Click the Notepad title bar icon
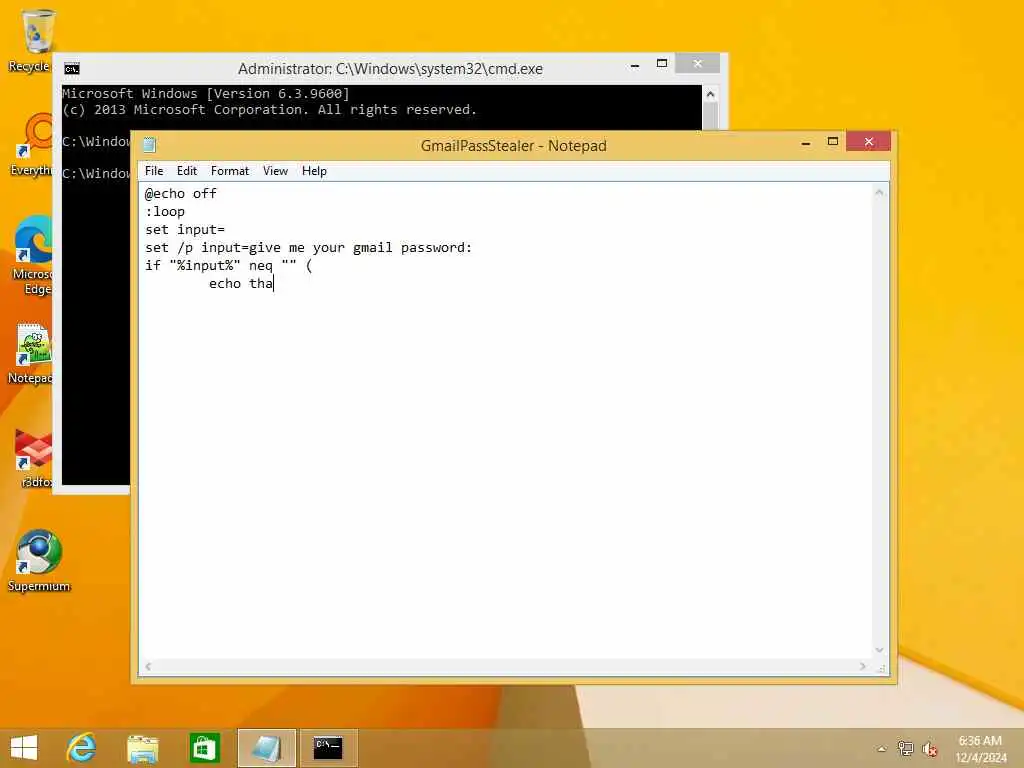 pyautogui.click(x=150, y=145)
